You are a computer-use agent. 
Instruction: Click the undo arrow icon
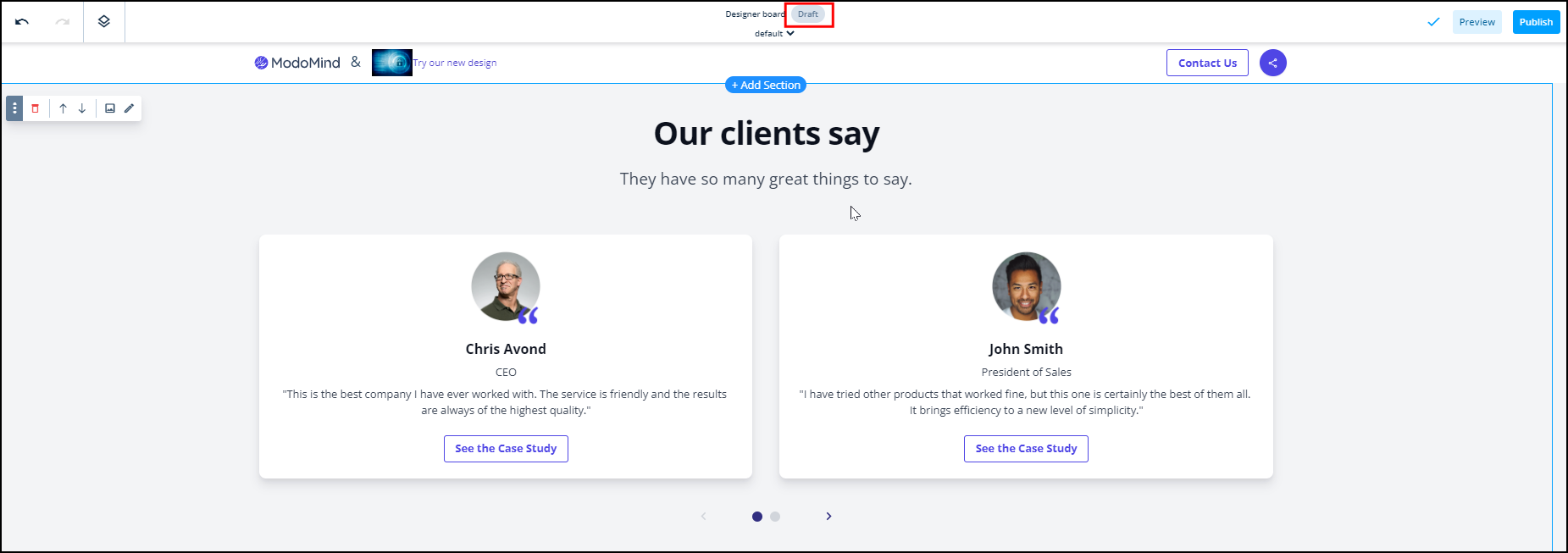pyautogui.click(x=22, y=22)
